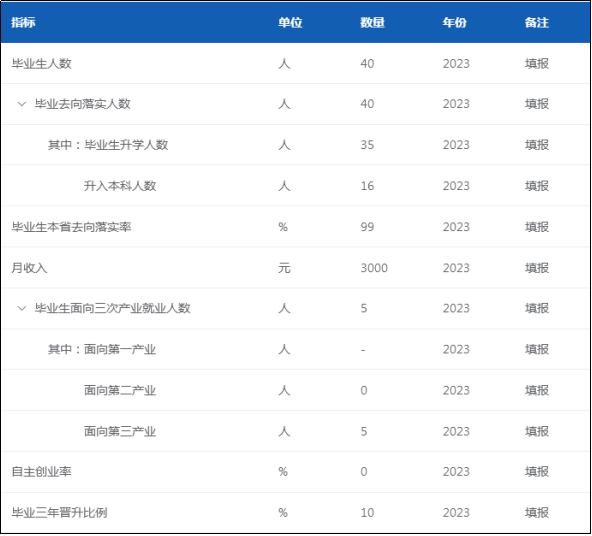Collapse the 毕业去向落实人数 row chevron
592x536 pixels.
pos(22,104)
